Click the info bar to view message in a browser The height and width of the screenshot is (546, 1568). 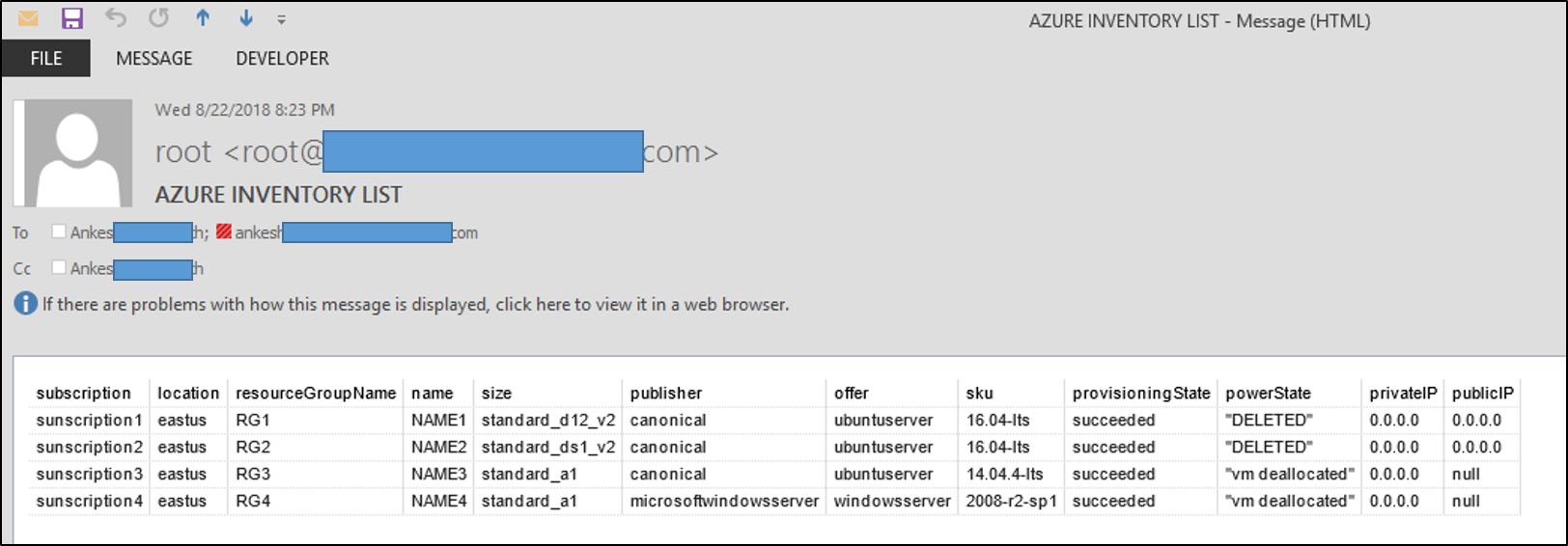[x=415, y=305]
